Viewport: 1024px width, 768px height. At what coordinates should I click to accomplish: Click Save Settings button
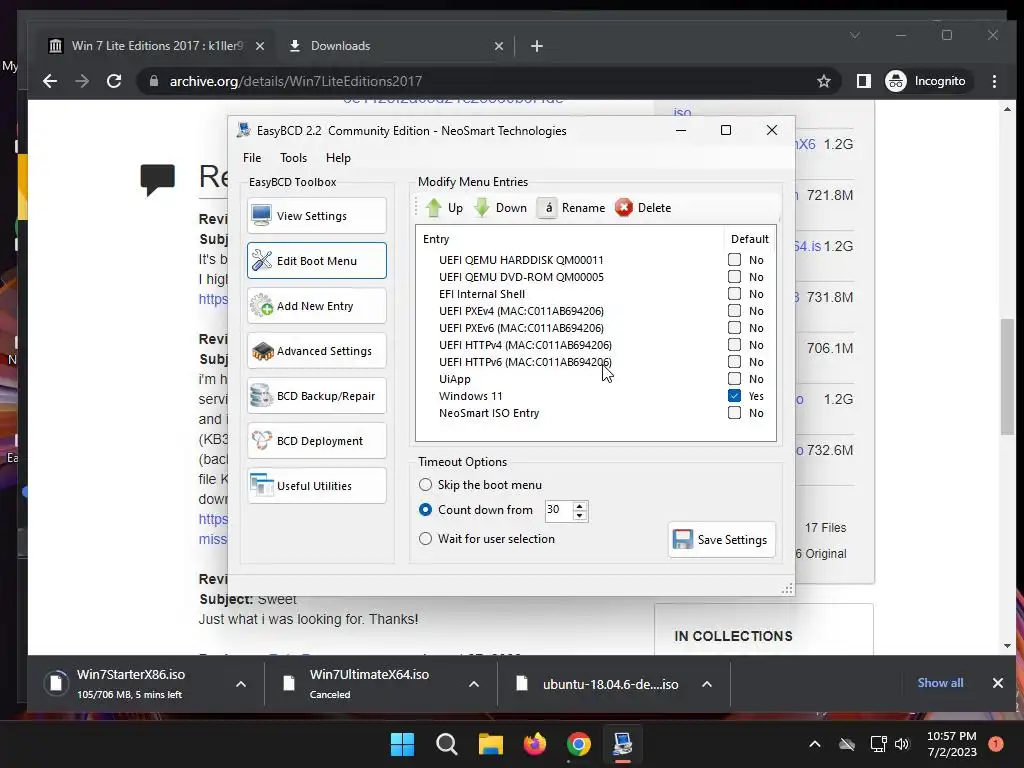pyautogui.click(x=722, y=539)
